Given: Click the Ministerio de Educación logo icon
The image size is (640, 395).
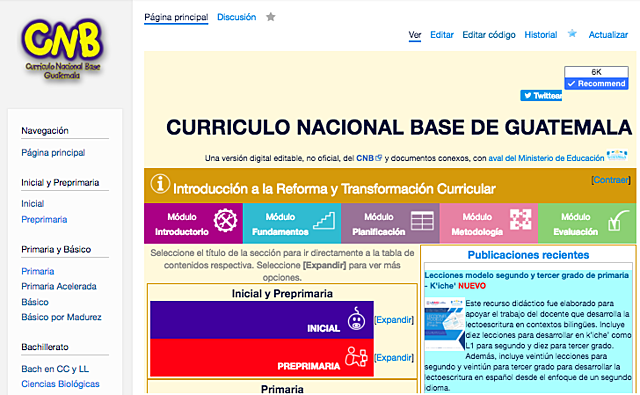Looking at the screenshot, I should (x=617, y=155).
